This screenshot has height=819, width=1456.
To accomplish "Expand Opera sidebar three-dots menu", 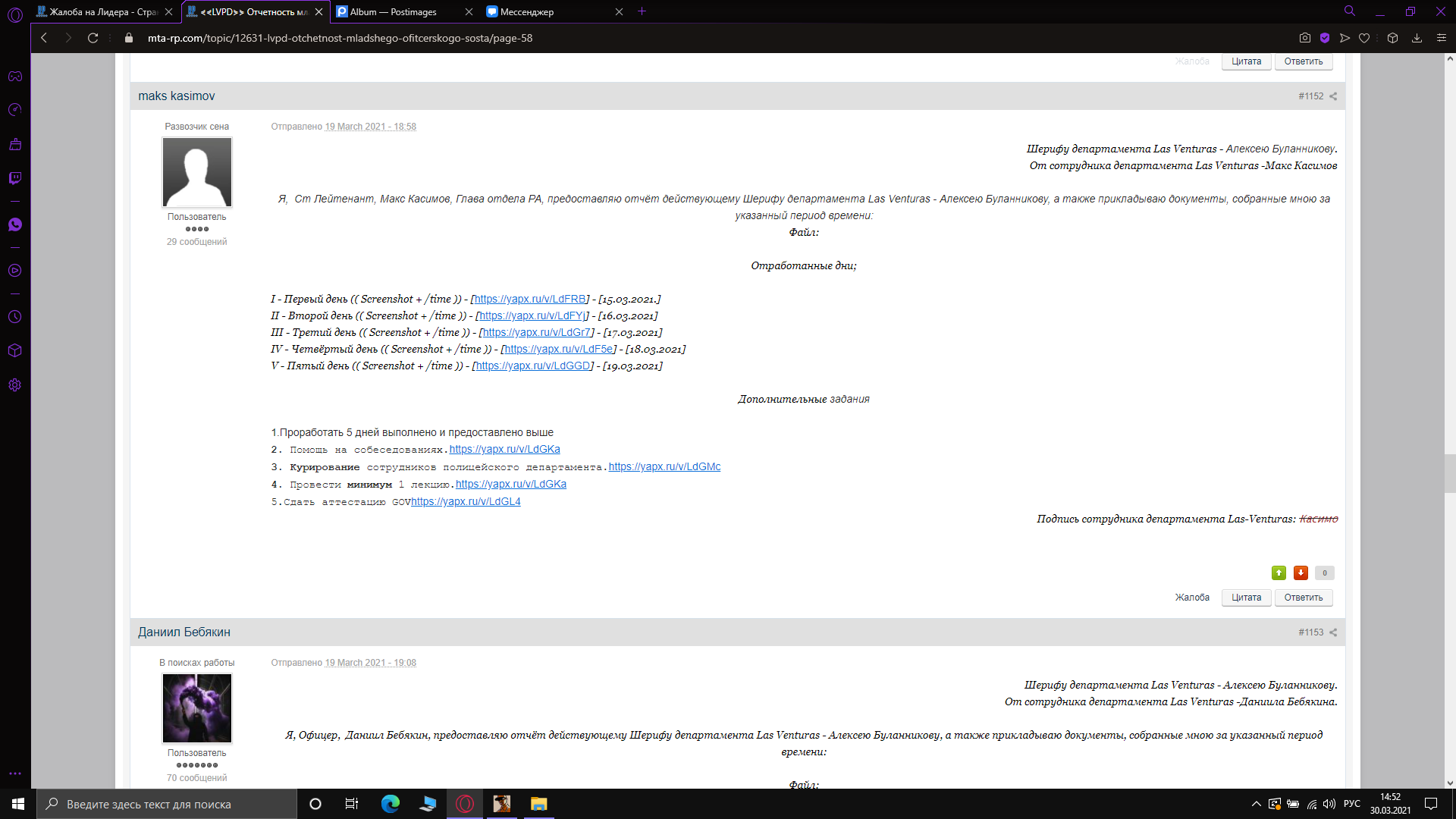I will 15,773.
